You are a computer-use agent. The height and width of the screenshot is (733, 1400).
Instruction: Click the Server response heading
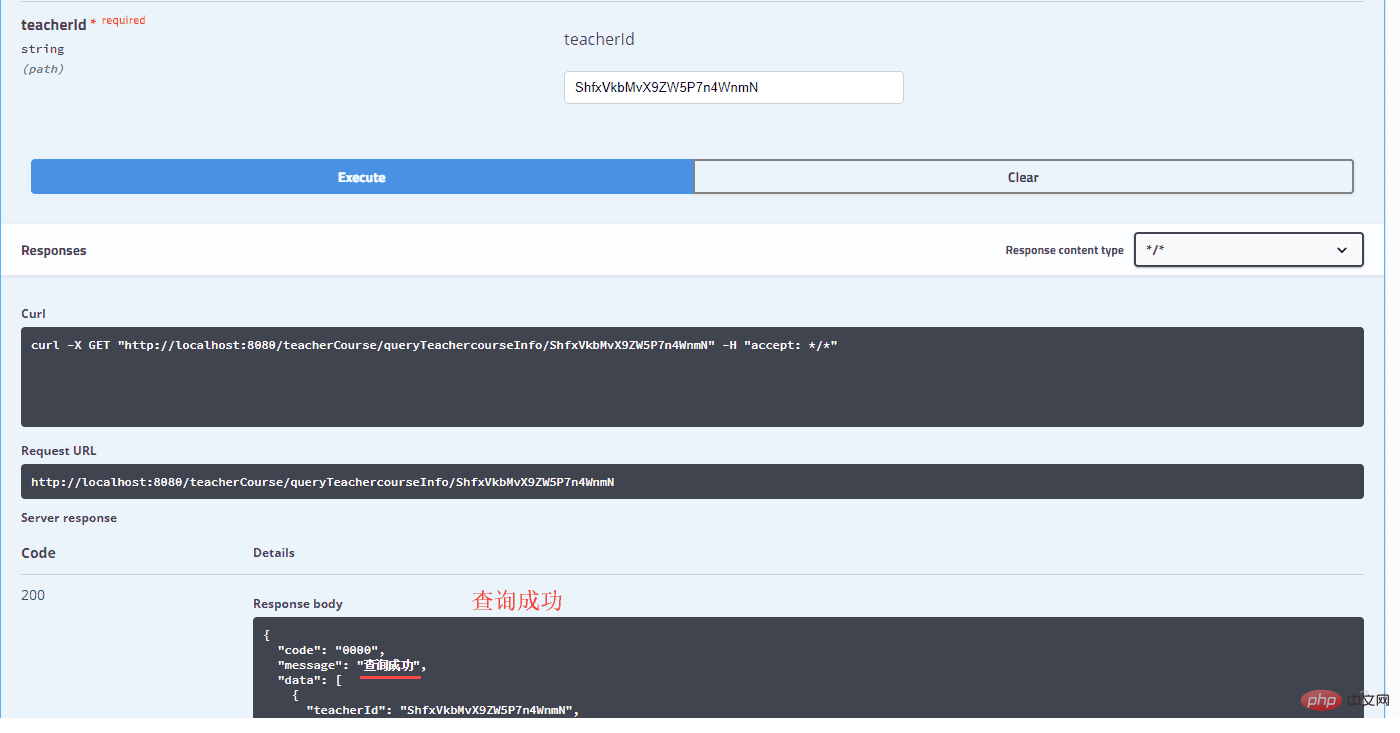(69, 518)
